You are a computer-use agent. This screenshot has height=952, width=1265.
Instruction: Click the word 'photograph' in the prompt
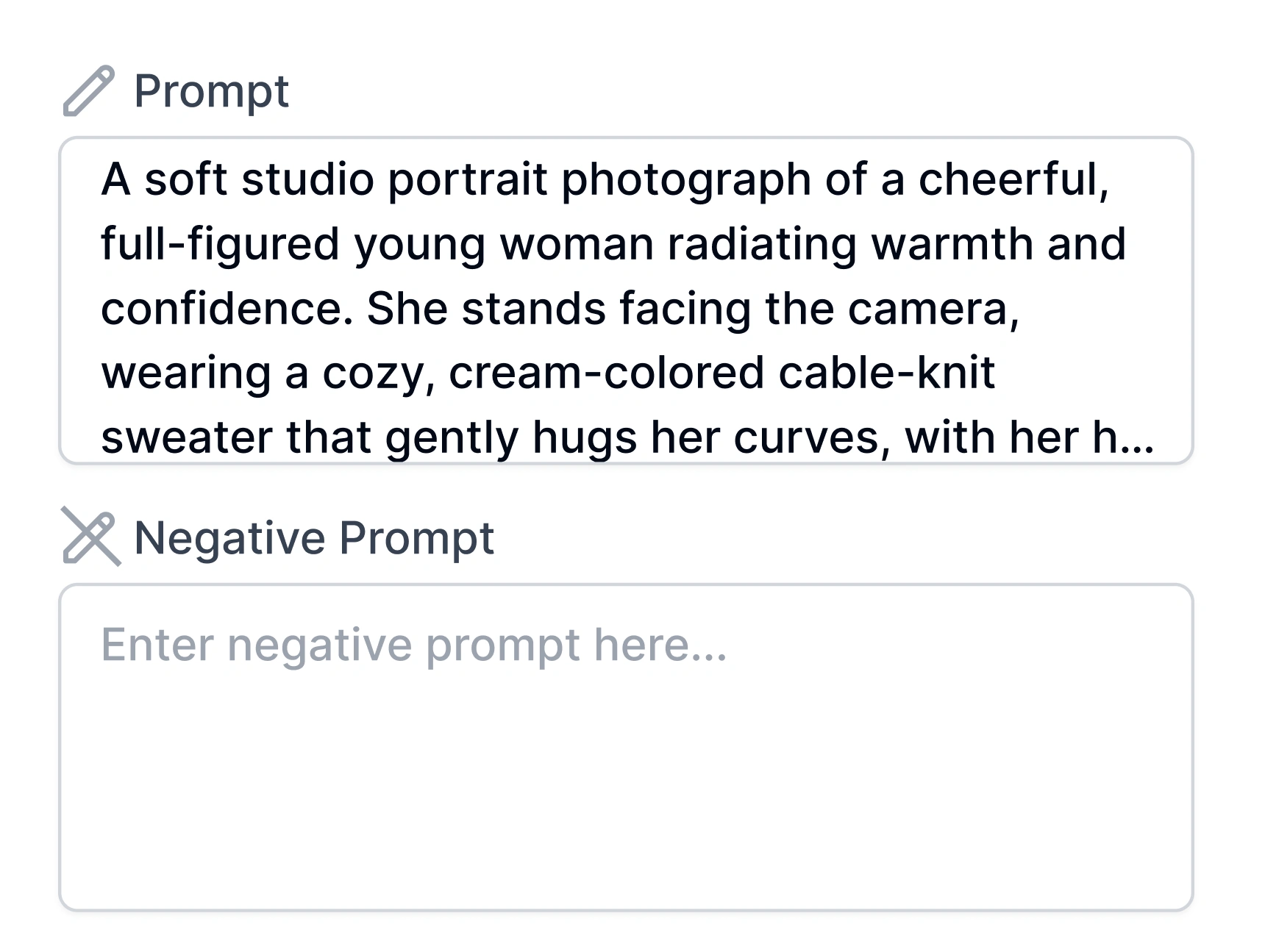tap(685, 179)
